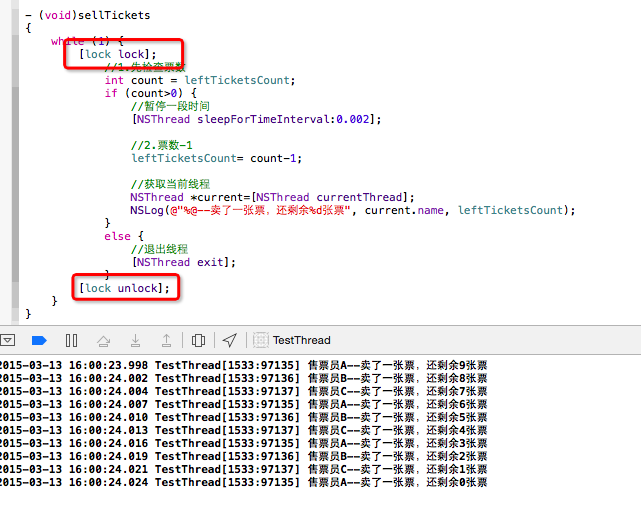Click the [lock lock]; code line
Image resolution: width=641 pixels, height=509 pixels.
[118, 54]
